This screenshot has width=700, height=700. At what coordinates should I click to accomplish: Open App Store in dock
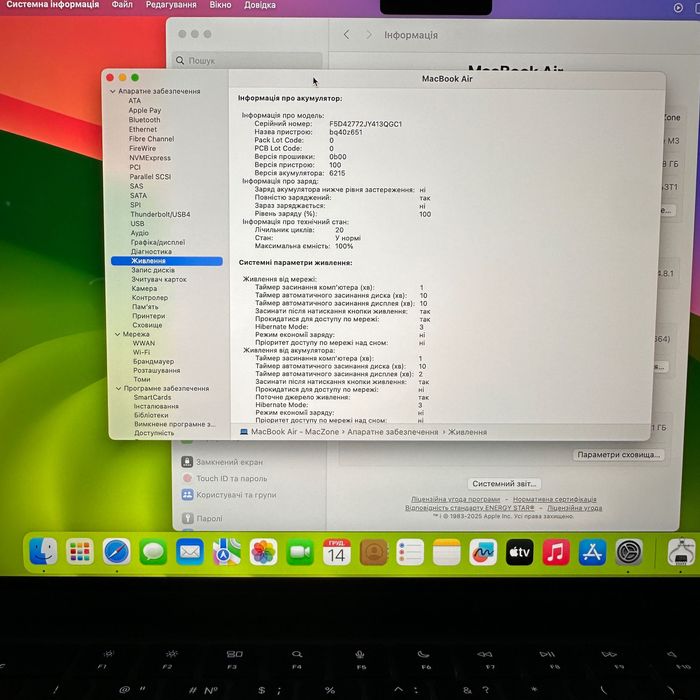tap(593, 552)
